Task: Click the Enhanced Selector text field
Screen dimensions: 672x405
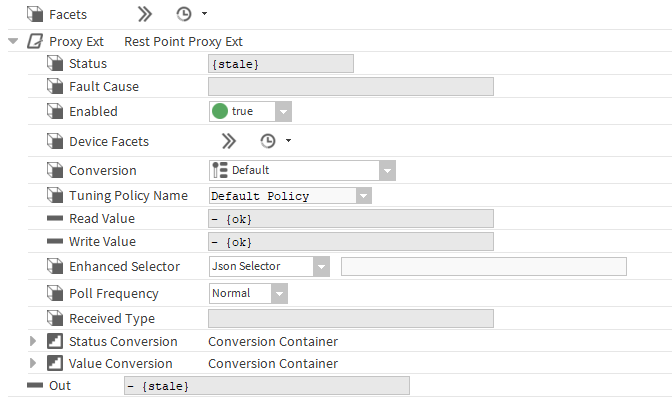Action: [483, 267]
